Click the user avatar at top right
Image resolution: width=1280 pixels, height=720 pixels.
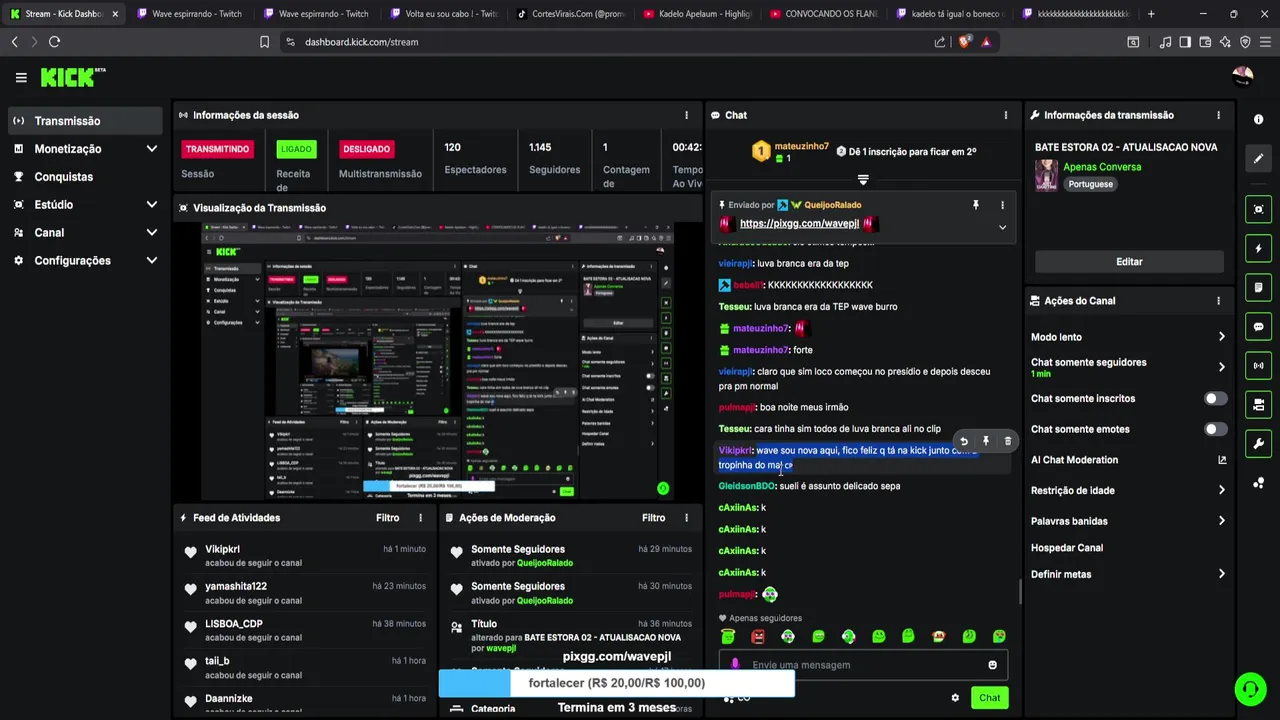point(1243,77)
